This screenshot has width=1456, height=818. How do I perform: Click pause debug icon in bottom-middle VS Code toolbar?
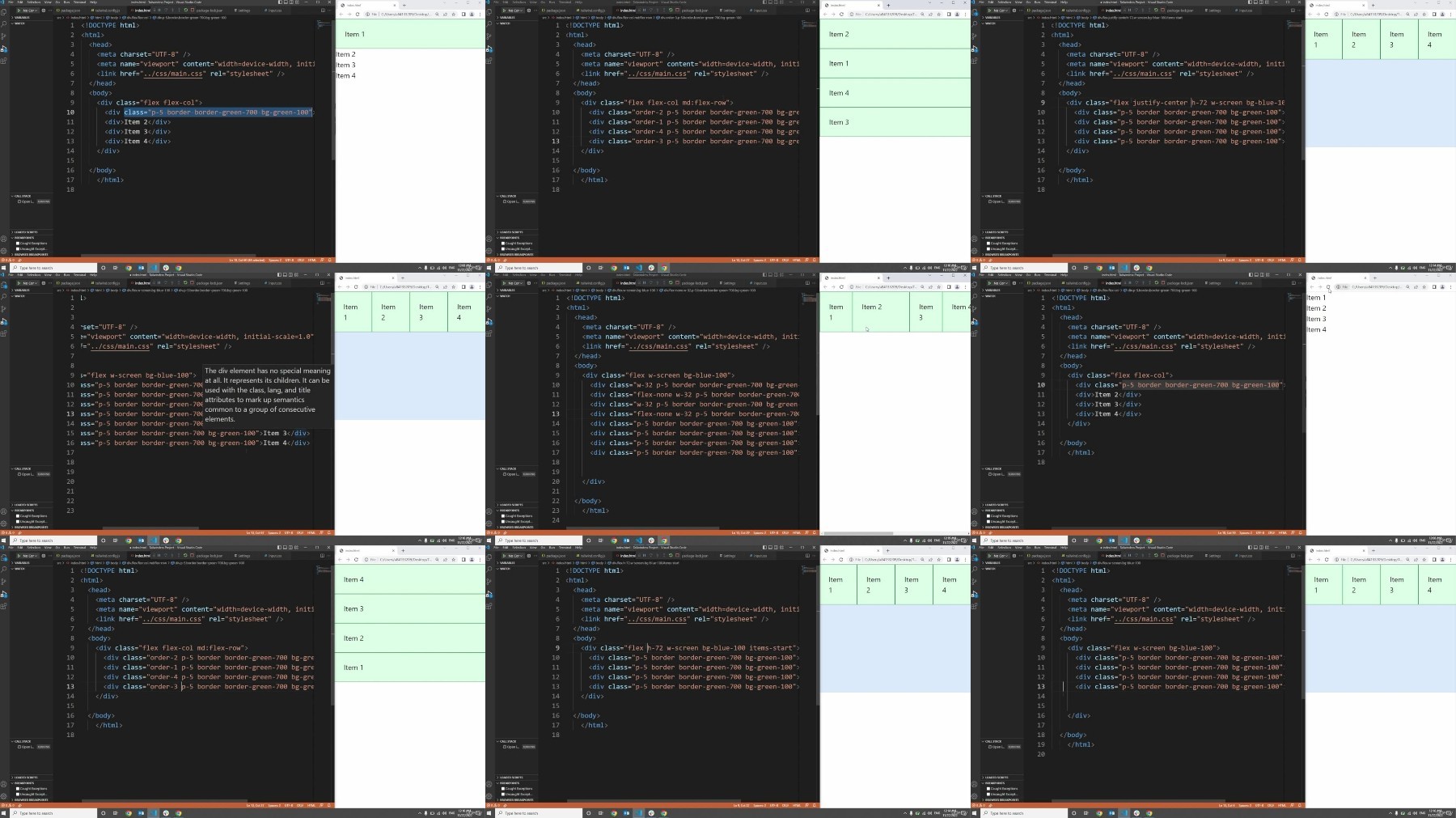point(645,556)
